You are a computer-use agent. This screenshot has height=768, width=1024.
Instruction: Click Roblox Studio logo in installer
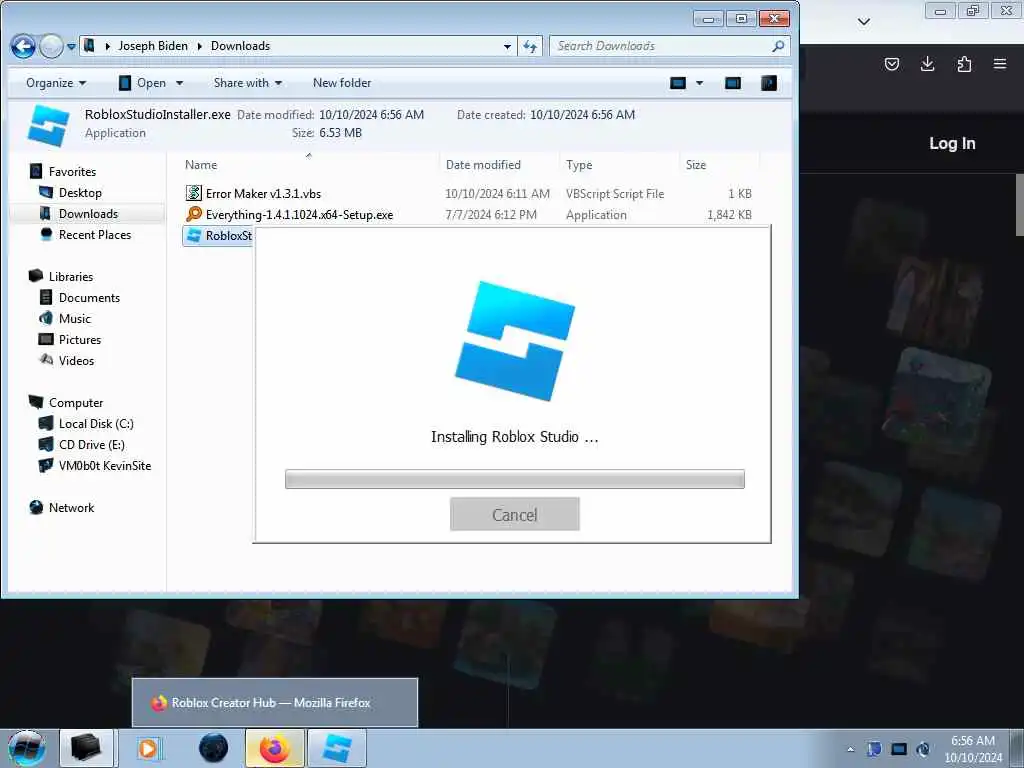[x=515, y=341]
